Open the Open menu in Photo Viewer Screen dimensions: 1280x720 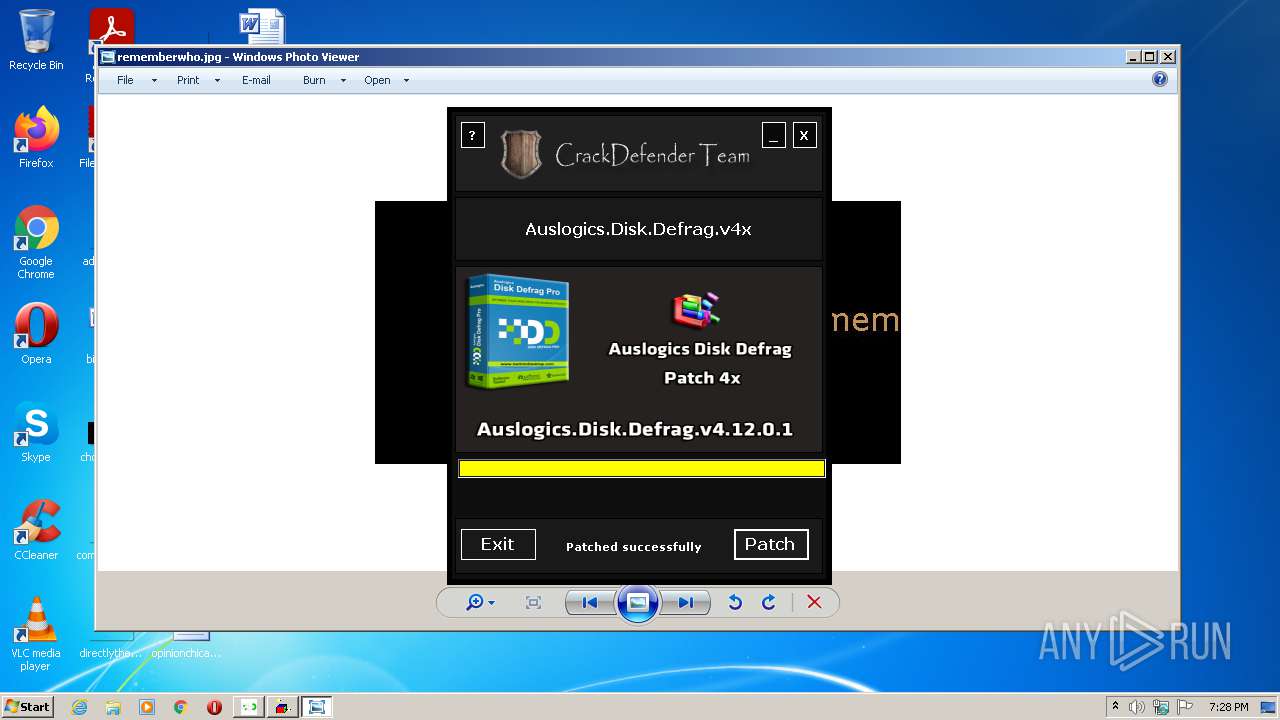[377, 80]
